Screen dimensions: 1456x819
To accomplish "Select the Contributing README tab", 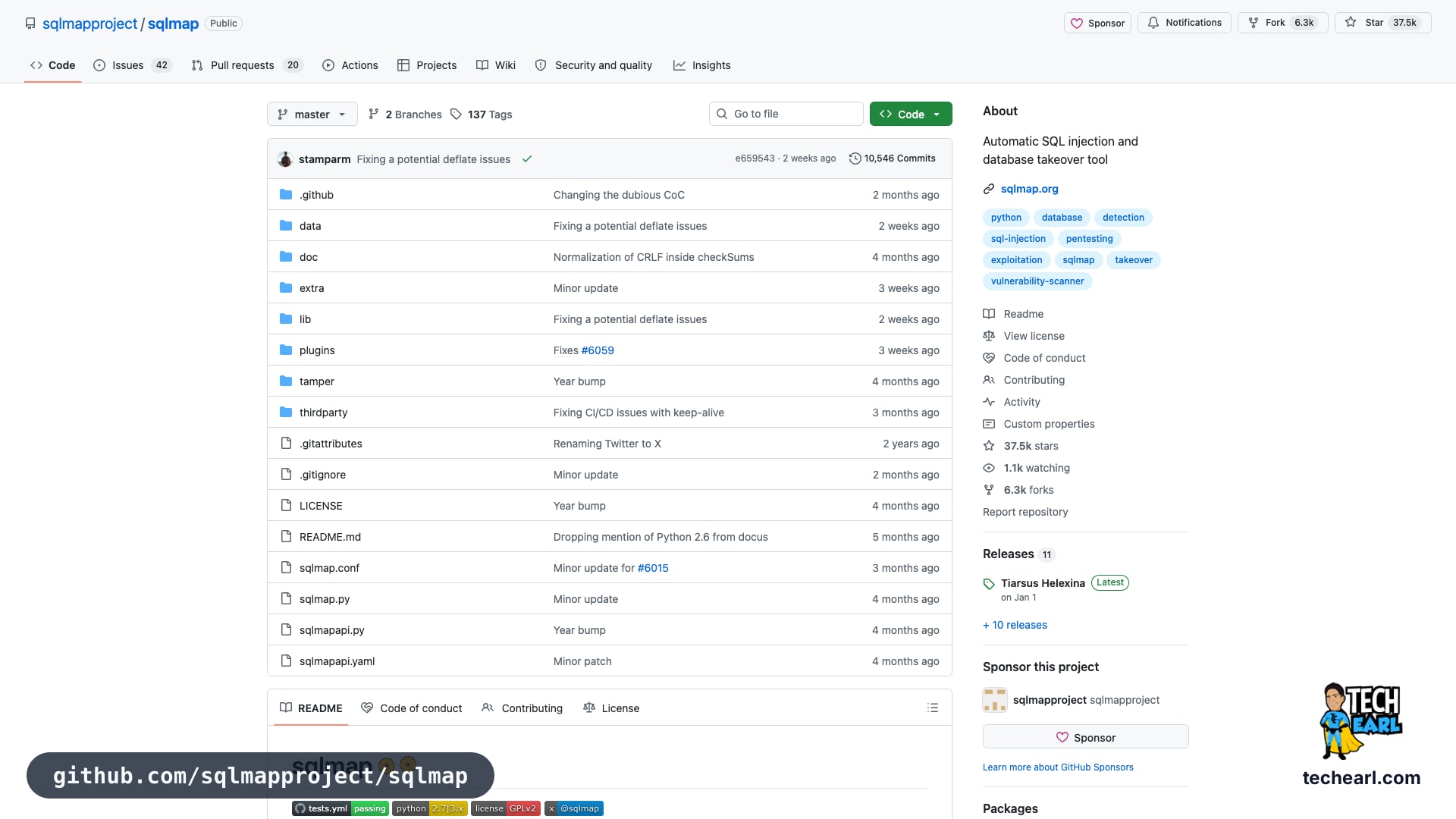I will (x=522, y=708).
